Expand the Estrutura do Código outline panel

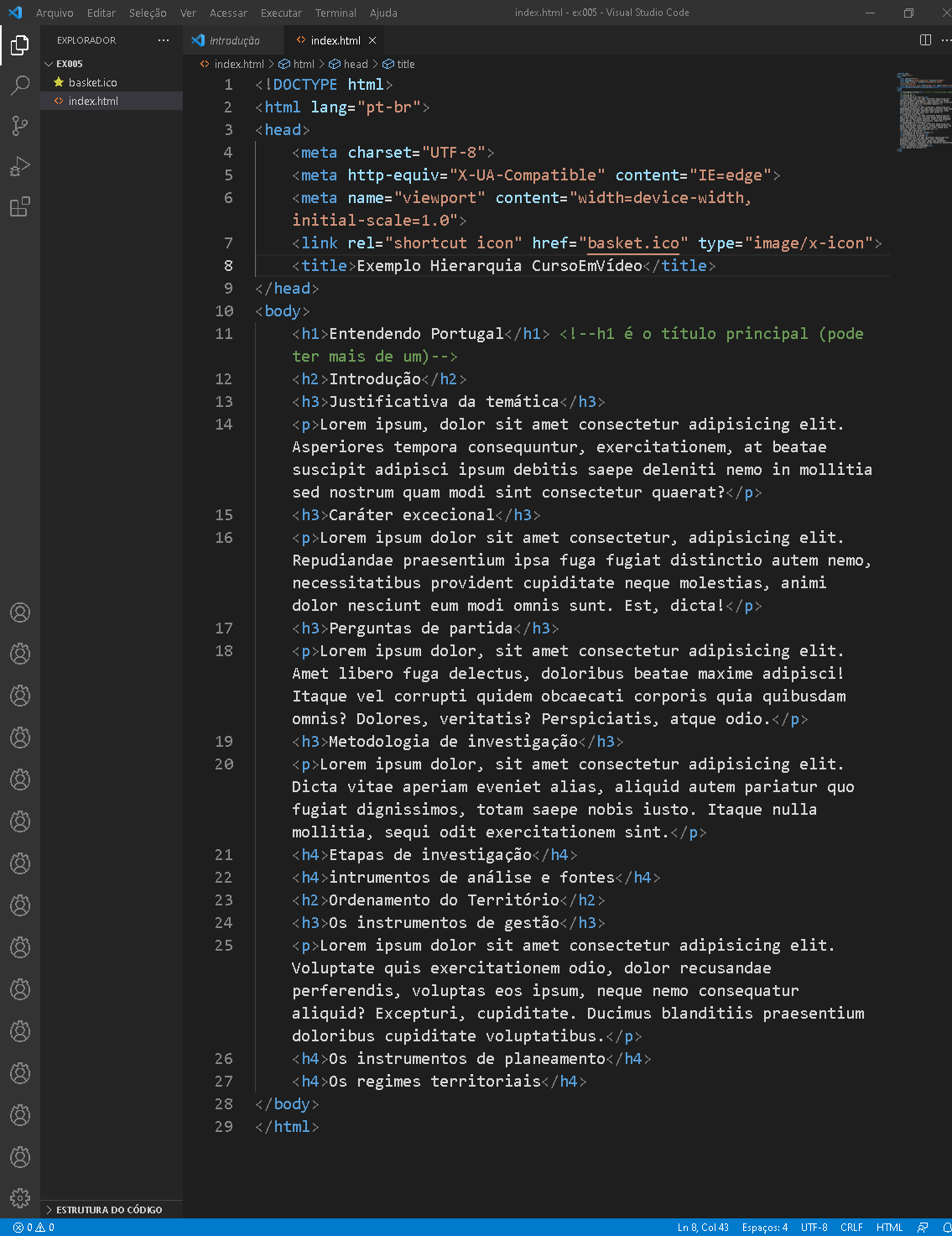pyautogui.click(x=111, y=1209)
